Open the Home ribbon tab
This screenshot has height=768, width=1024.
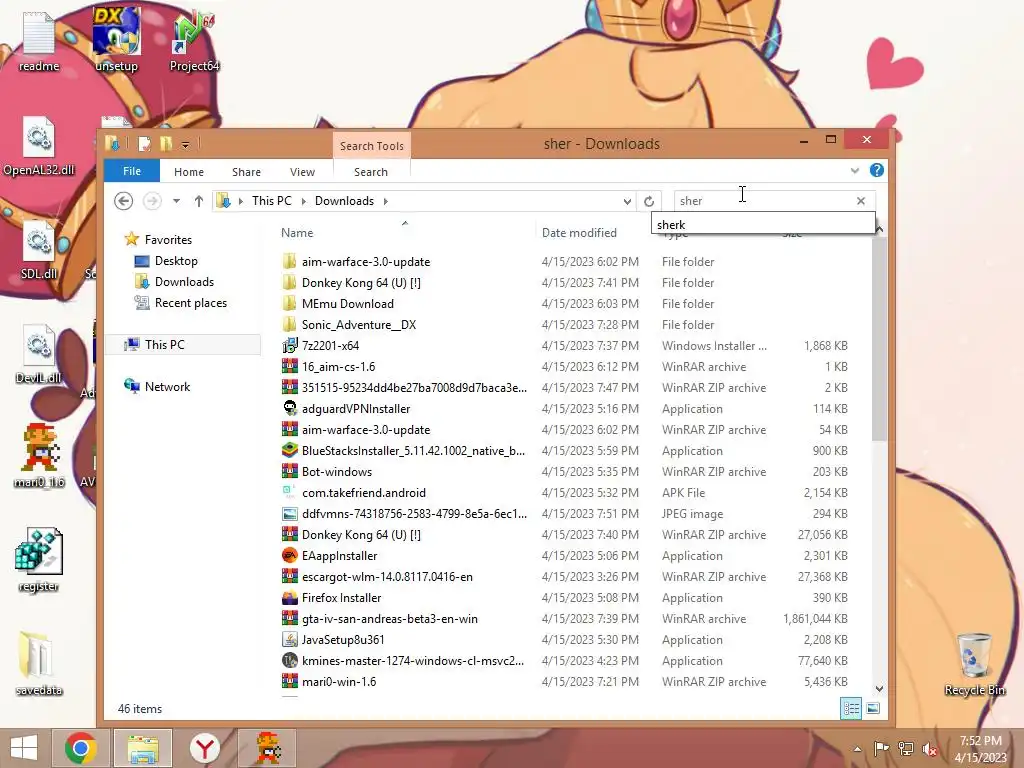tap(189, 172)
